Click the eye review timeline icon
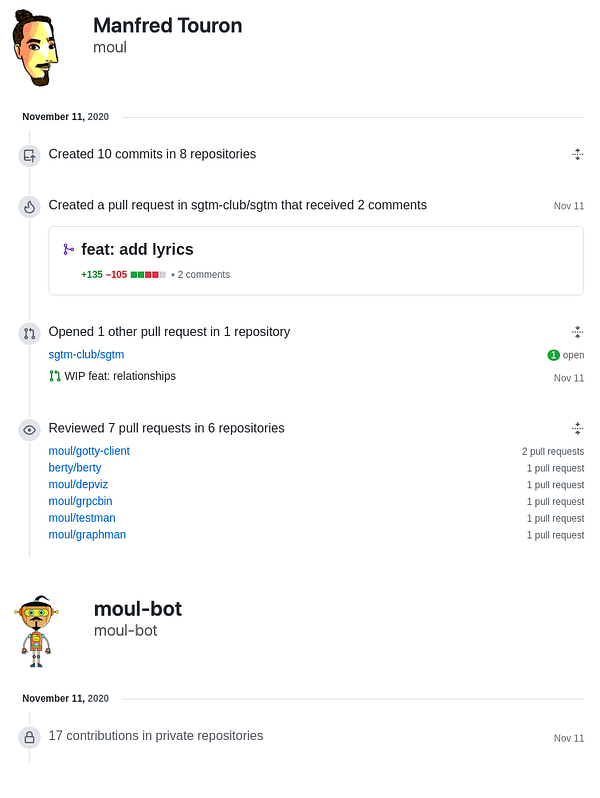 coord(29,429)
